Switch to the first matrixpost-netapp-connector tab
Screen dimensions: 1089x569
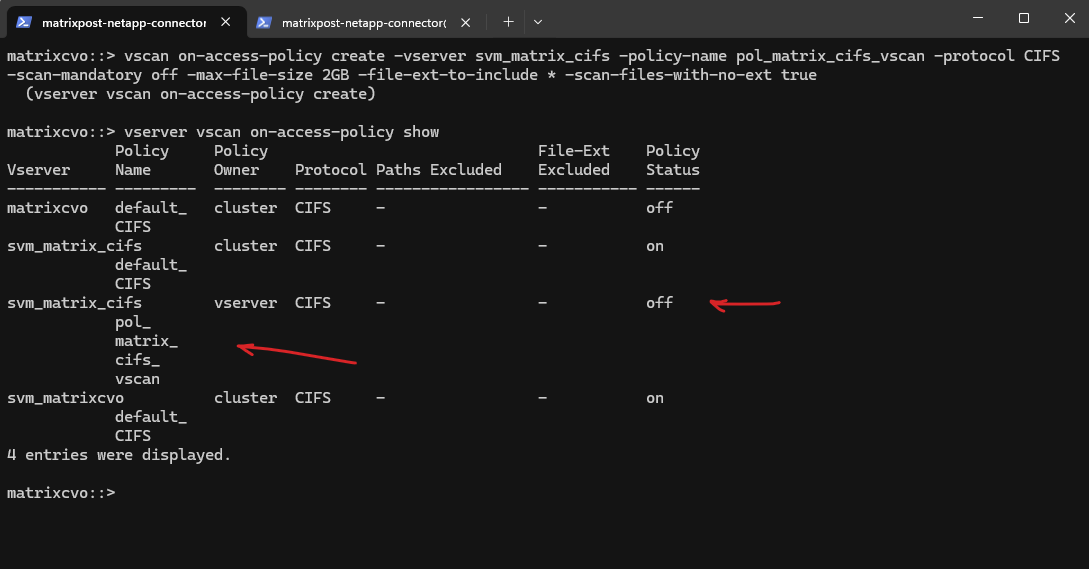124,22
